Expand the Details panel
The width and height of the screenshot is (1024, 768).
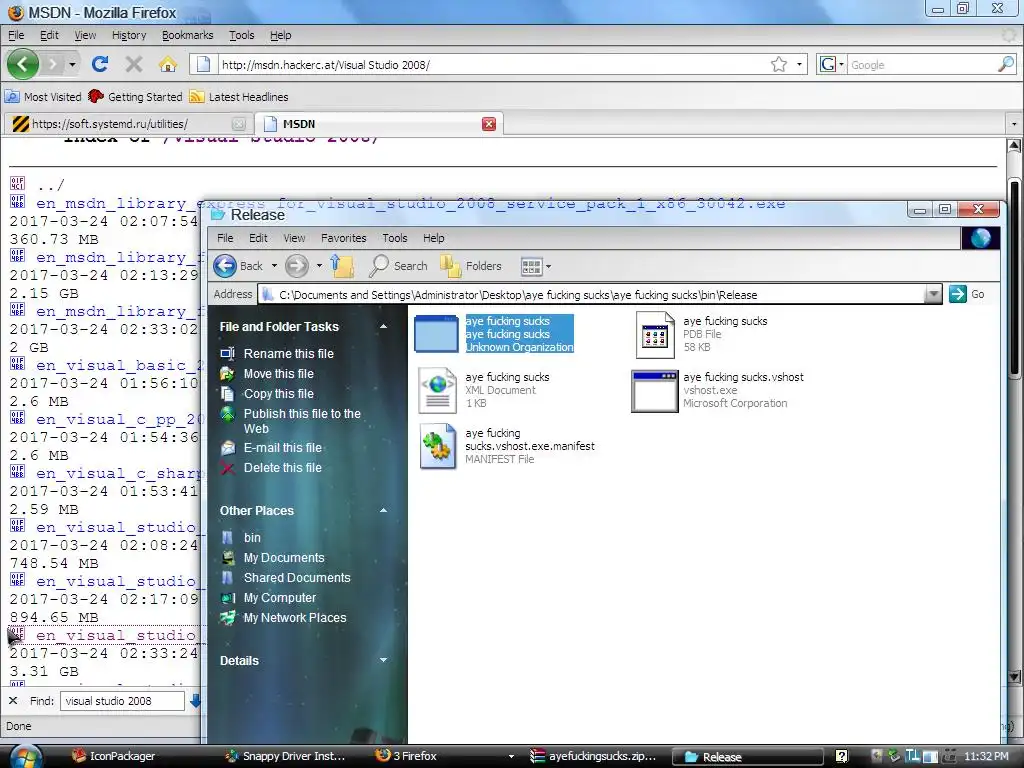(x=383, y=660)
